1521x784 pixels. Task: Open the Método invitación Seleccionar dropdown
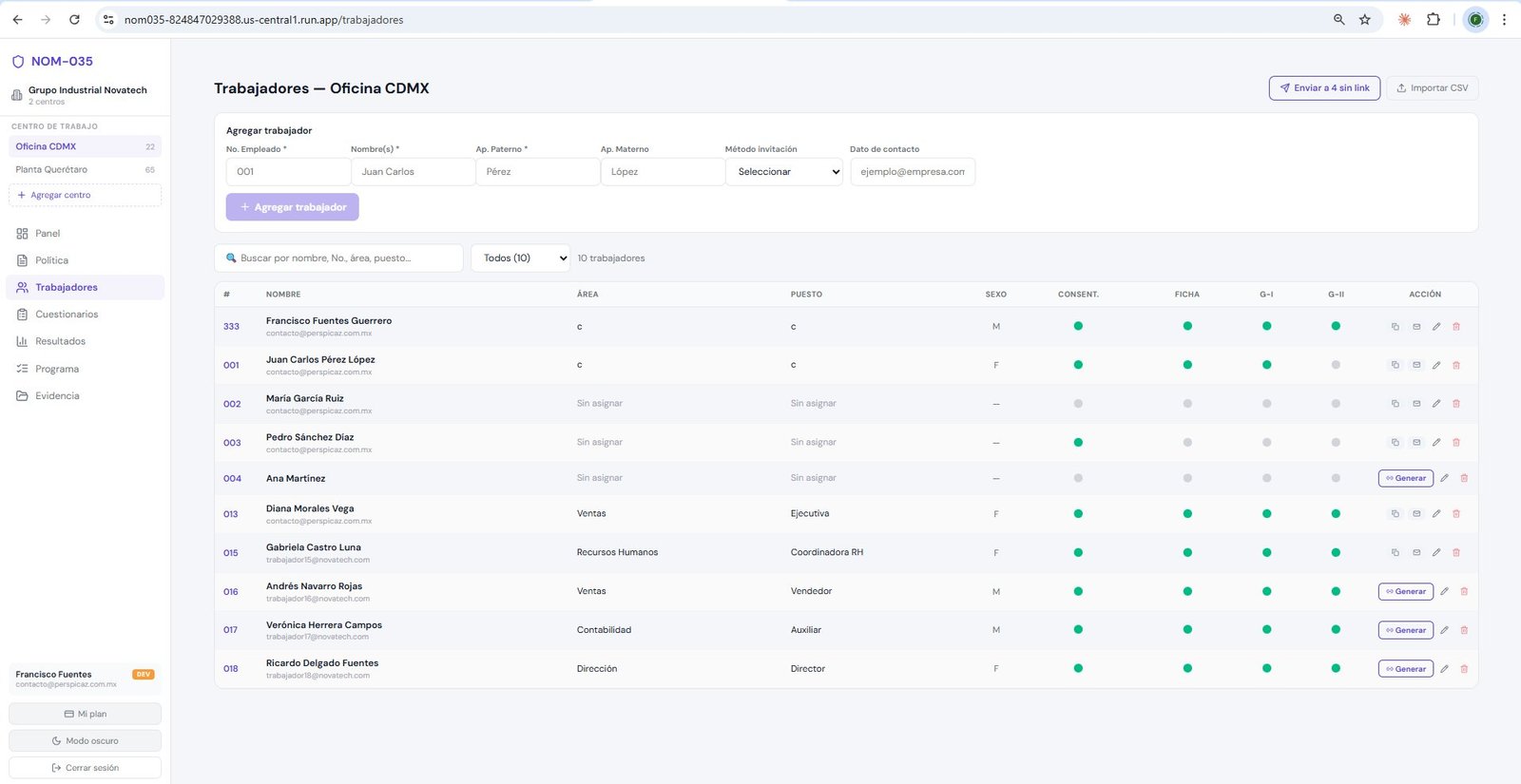tap(783, 172)
